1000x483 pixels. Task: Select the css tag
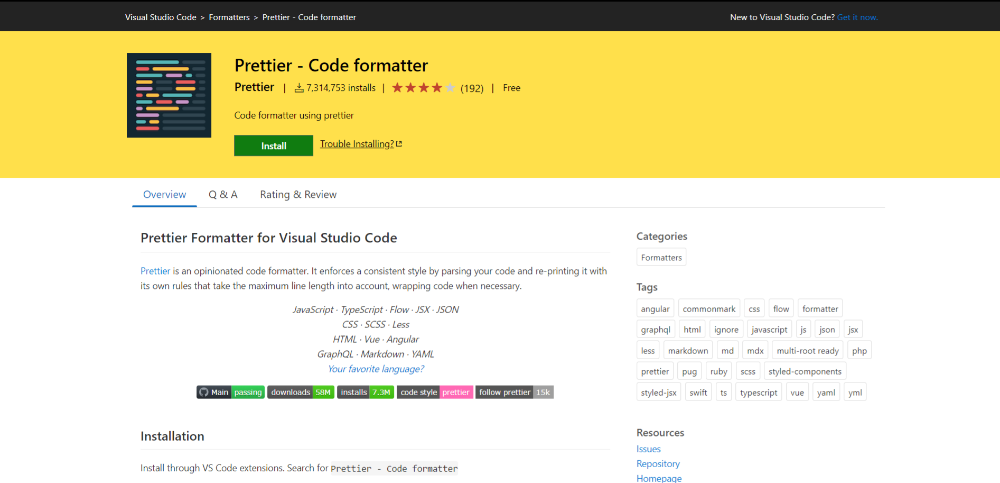[754, 309]
